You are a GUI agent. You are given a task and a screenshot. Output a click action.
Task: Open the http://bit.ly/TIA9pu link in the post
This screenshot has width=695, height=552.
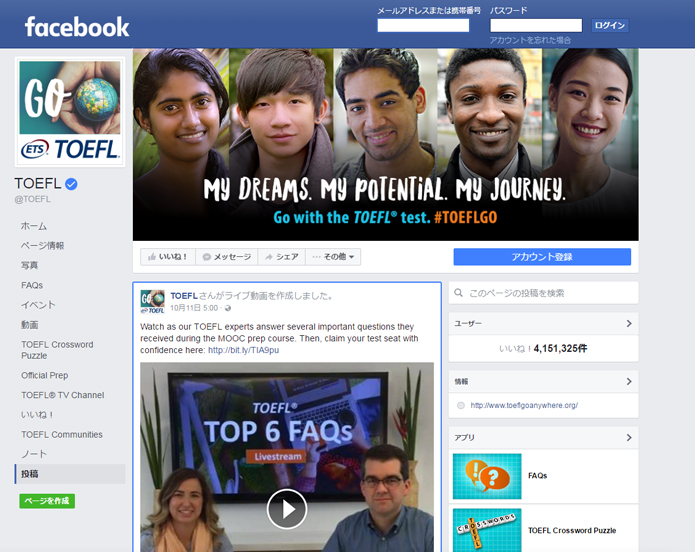pyautogui.click(x=243, y=350)
